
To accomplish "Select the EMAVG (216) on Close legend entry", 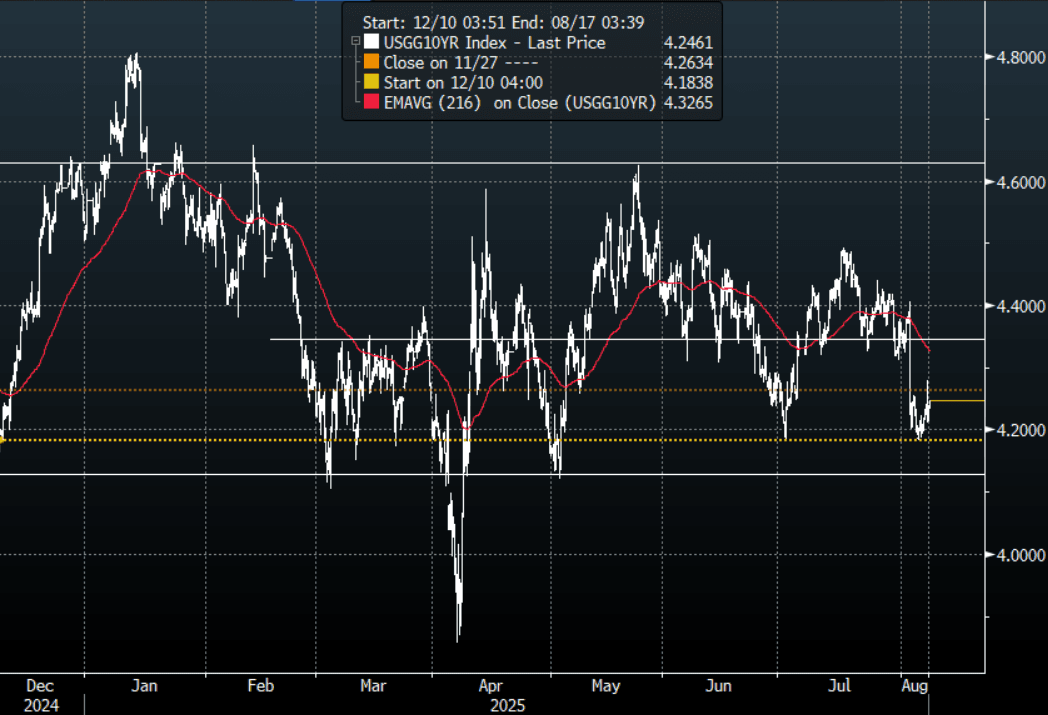I will coord(519,103).
